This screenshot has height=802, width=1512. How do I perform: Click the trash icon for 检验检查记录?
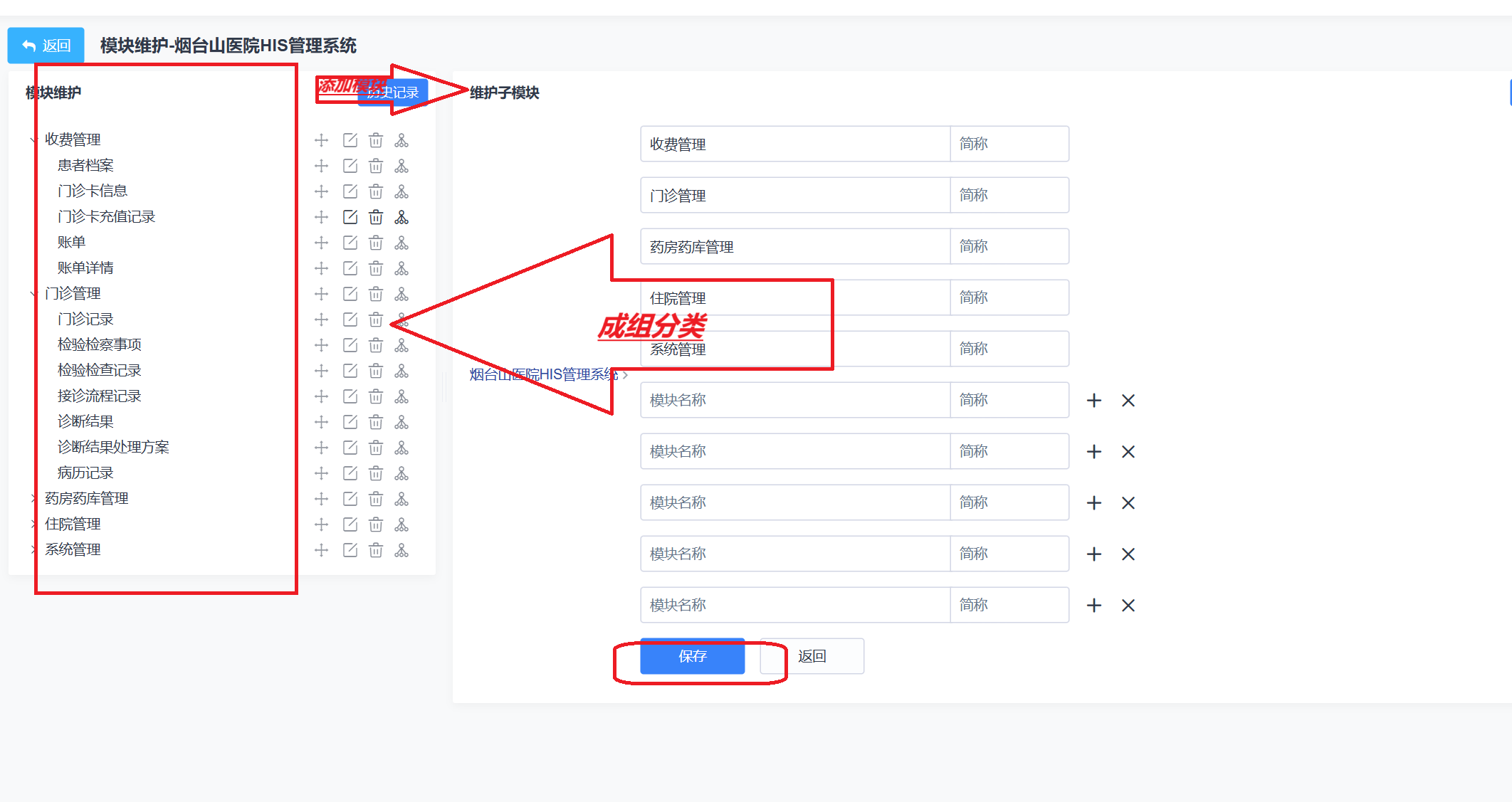tap(376, 370)
